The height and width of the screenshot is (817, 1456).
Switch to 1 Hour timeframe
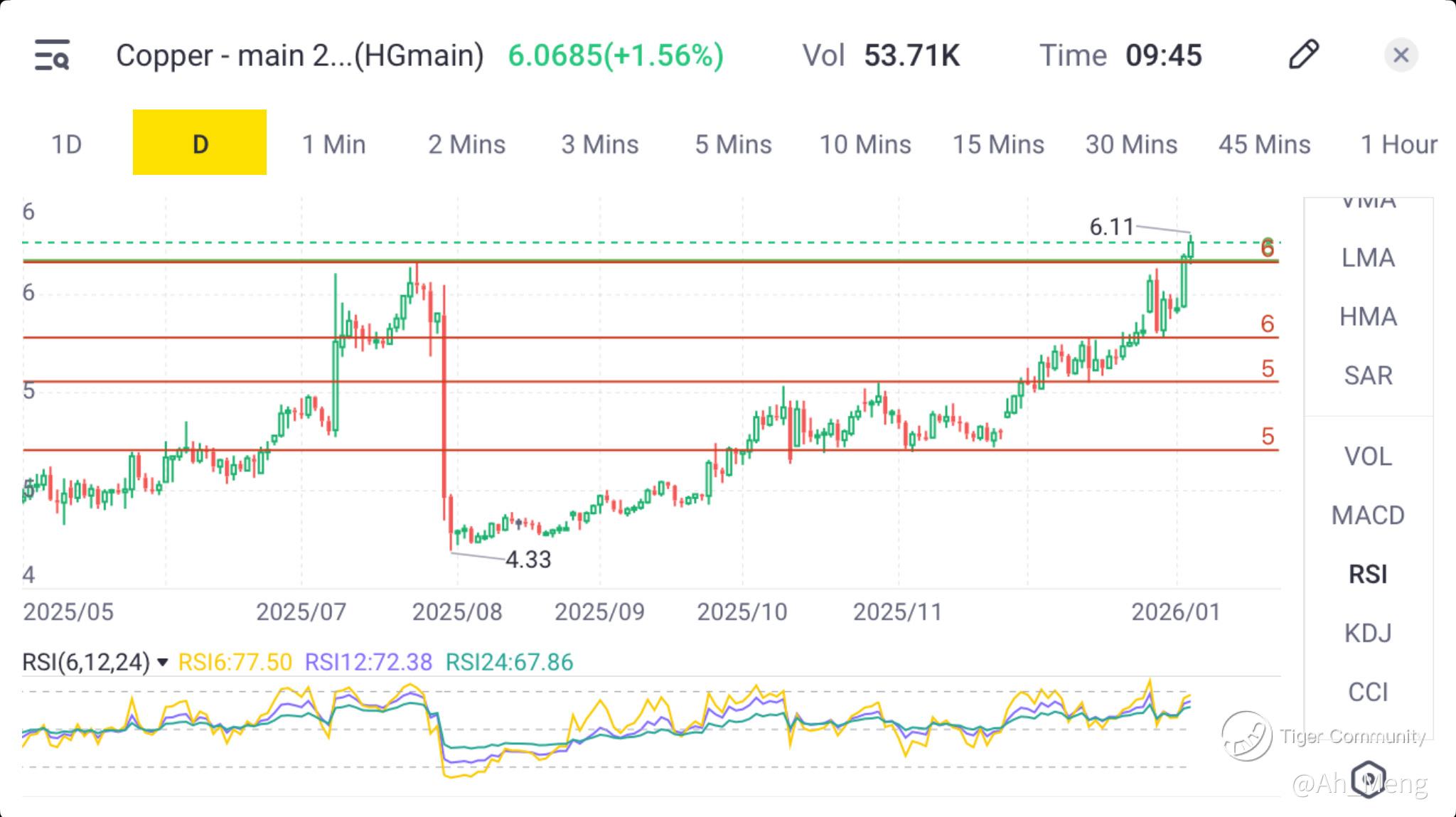pyautogui.click(x=1398, y=144)
